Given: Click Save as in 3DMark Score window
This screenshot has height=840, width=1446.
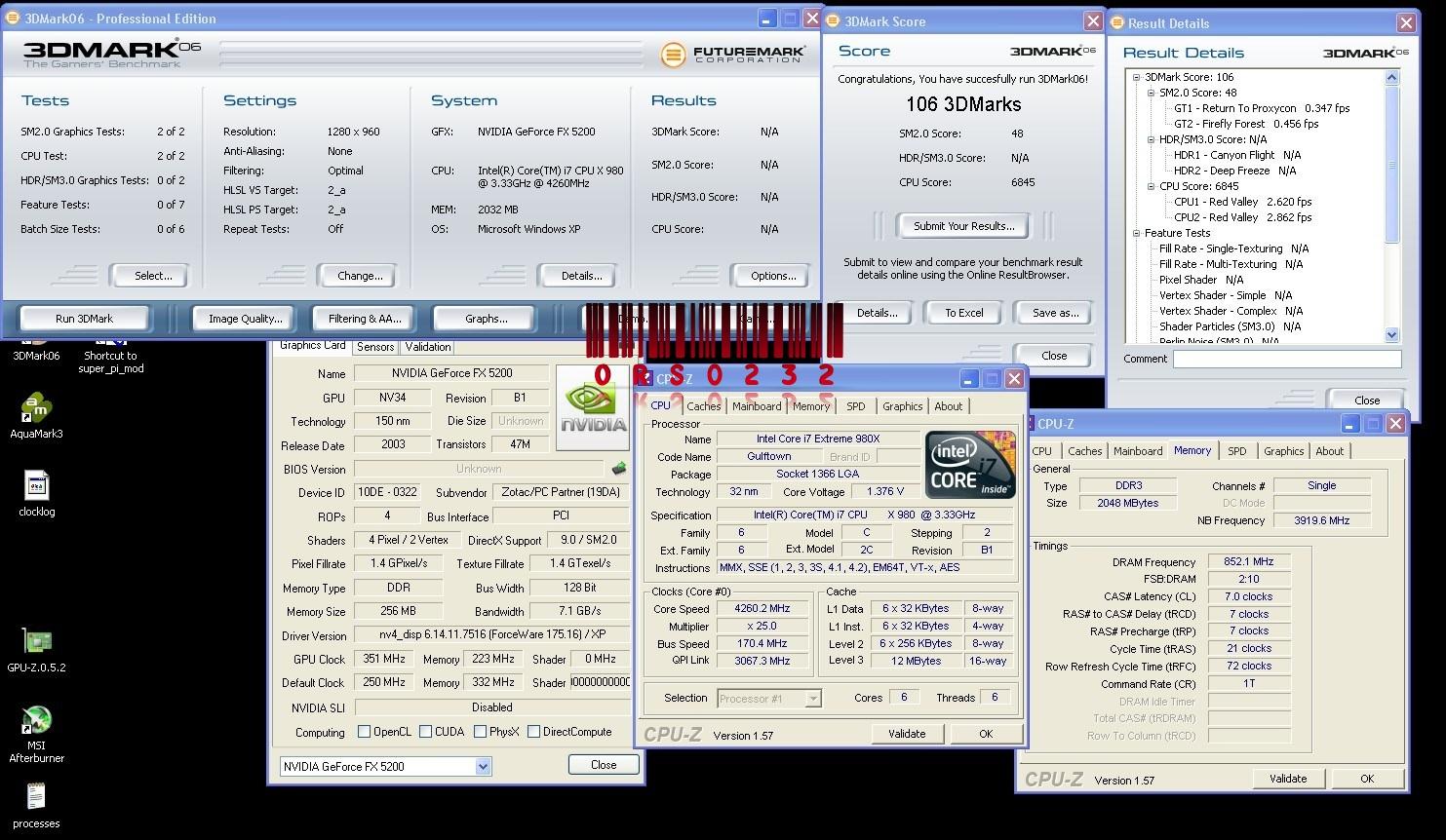Looking at the screenshot, I should pos(1055,313).
